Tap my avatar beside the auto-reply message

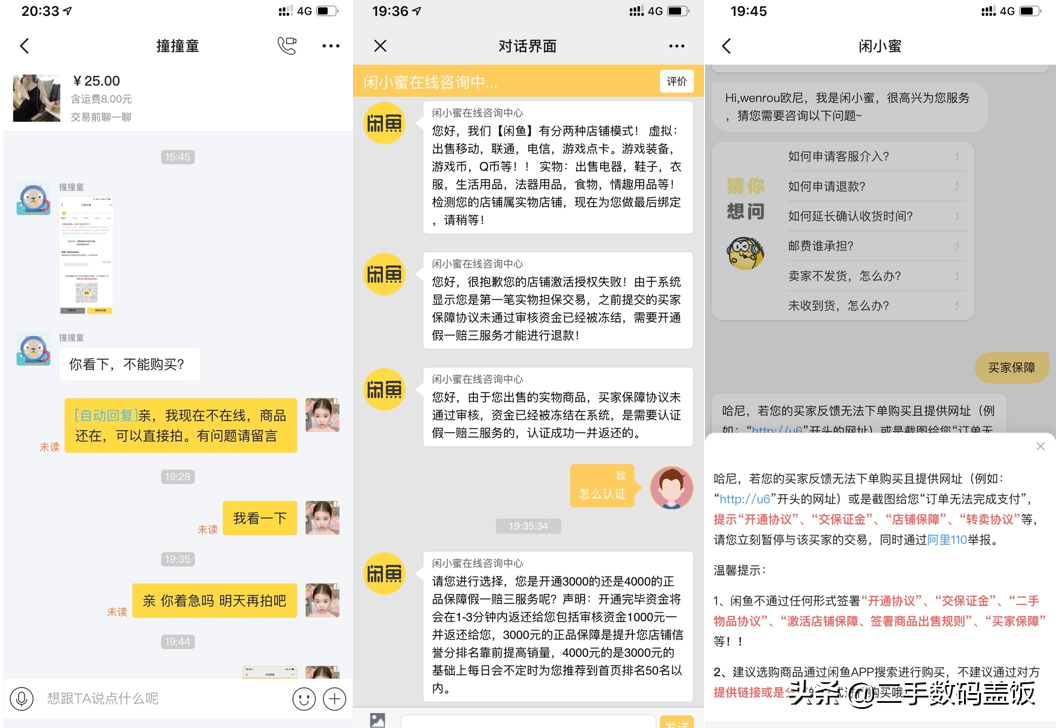(x=322, y=415)
